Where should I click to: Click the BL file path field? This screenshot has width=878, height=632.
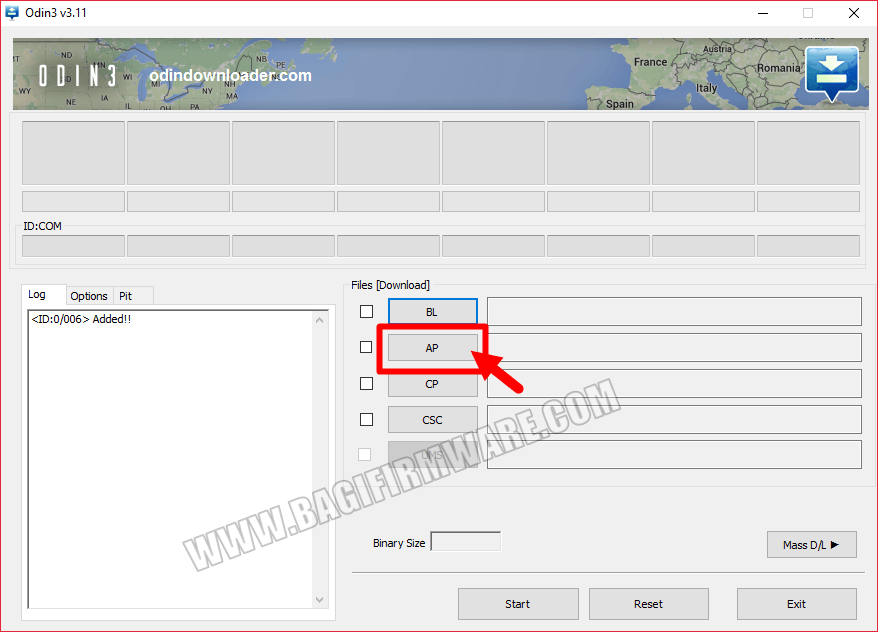pyautogui.click(x=674, y=312)
